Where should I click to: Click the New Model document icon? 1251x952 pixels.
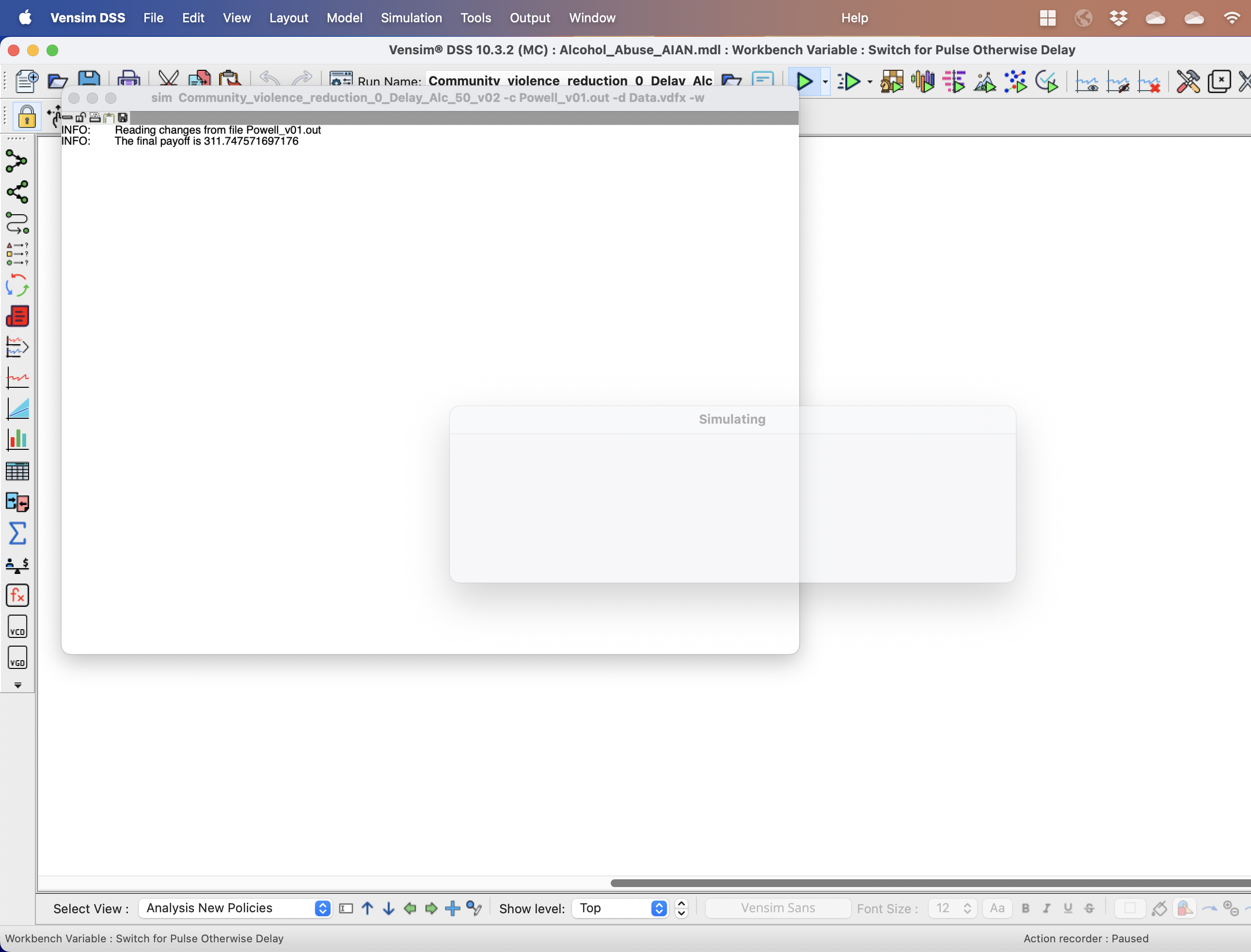pos(26,81)
